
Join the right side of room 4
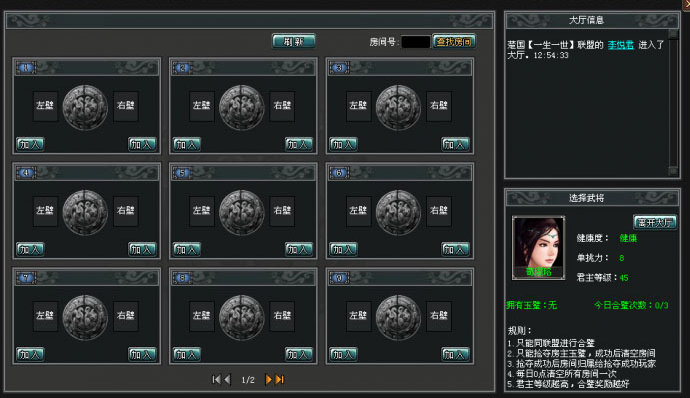coord(142,249)
